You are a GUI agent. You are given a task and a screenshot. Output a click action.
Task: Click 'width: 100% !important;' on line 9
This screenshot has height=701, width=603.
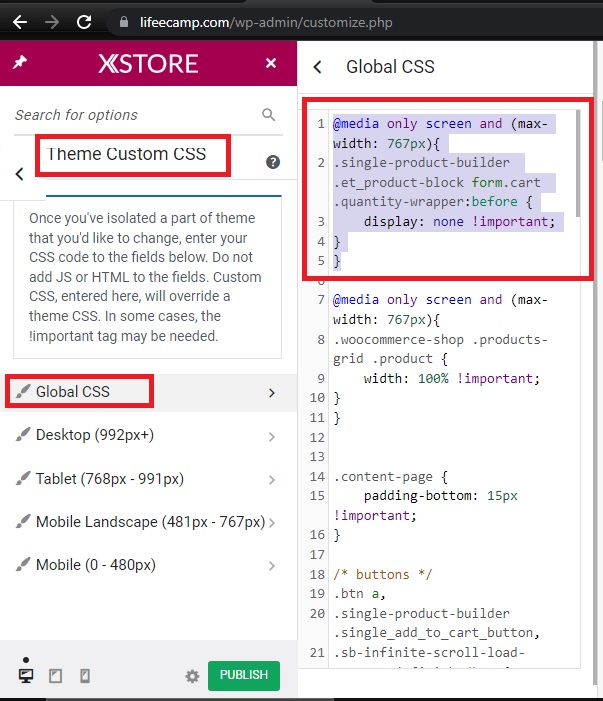[452, 378]
